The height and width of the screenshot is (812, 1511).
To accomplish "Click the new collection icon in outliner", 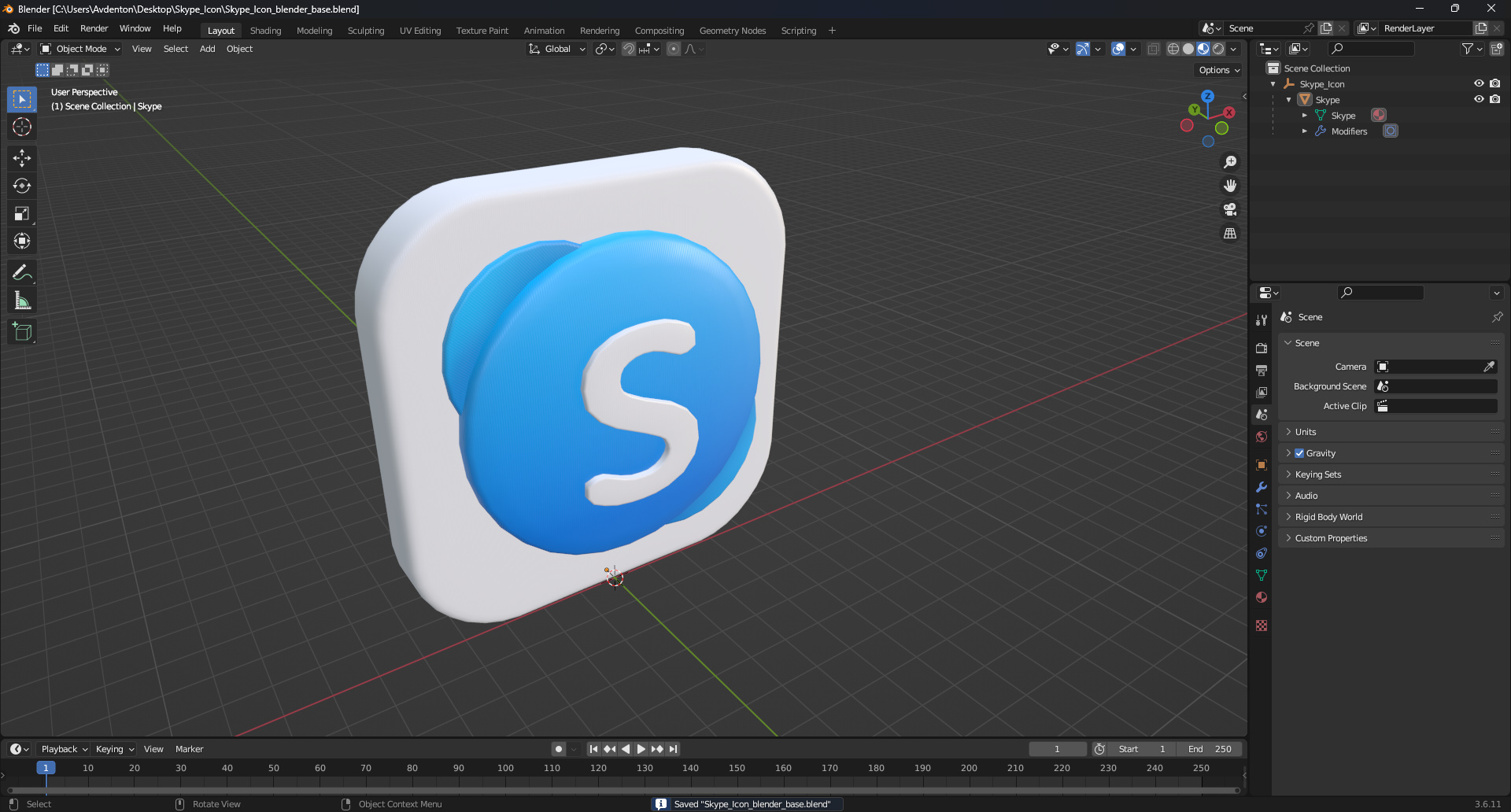I will tap(1496, 49).
